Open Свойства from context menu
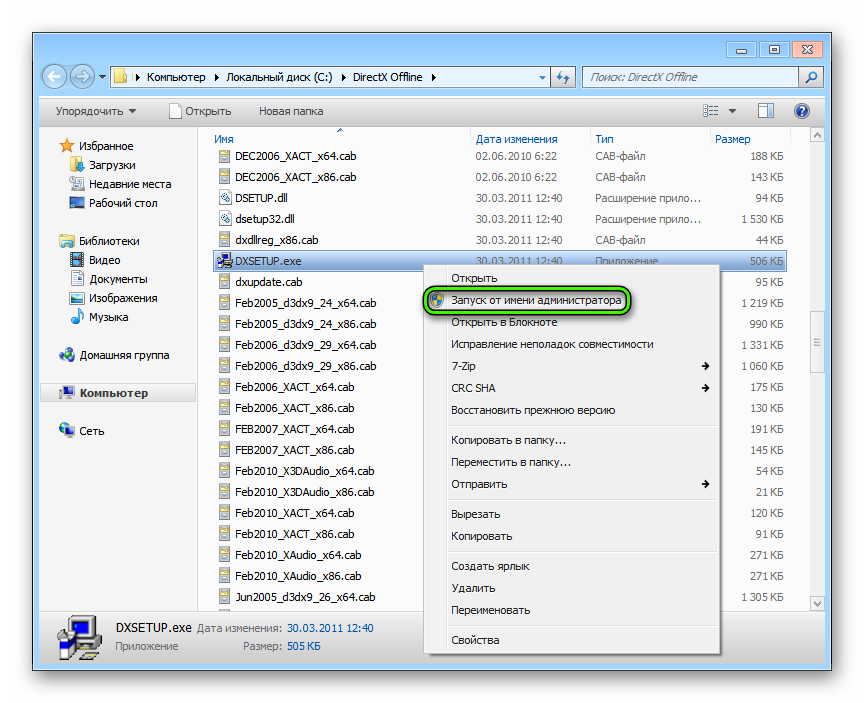The width and height of the screenshot is (864, 703). 571,640
